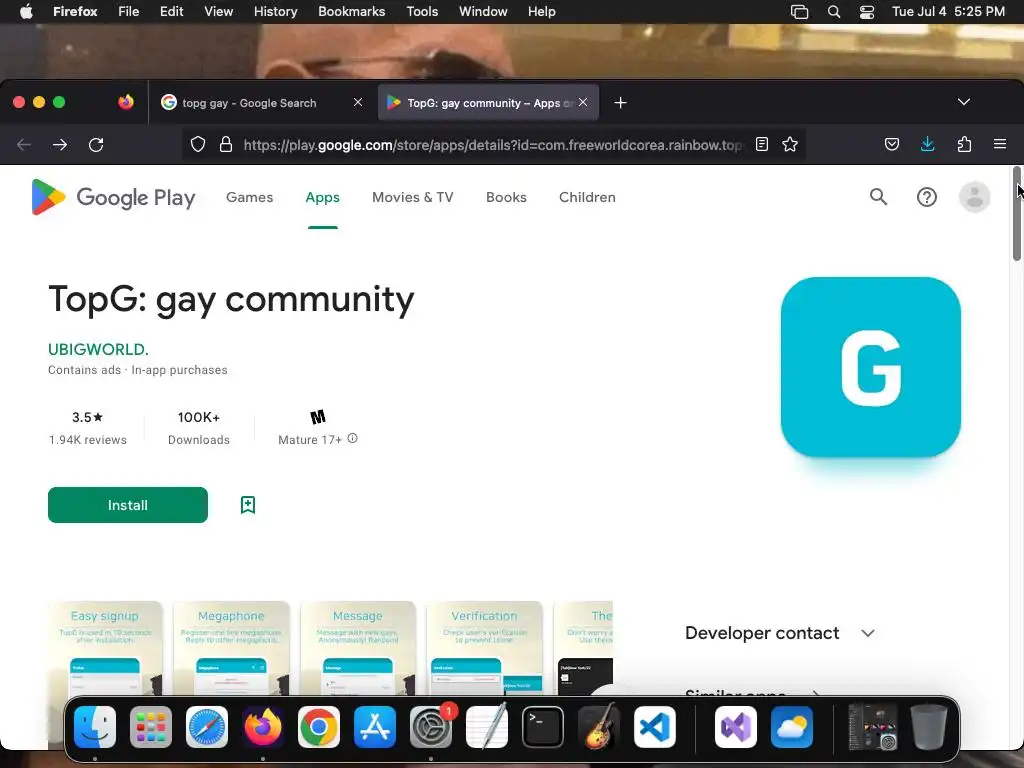Viewport: 1024px width, 768px height.
Task: Open the Google Play help center icon
Action: [927, 197]
